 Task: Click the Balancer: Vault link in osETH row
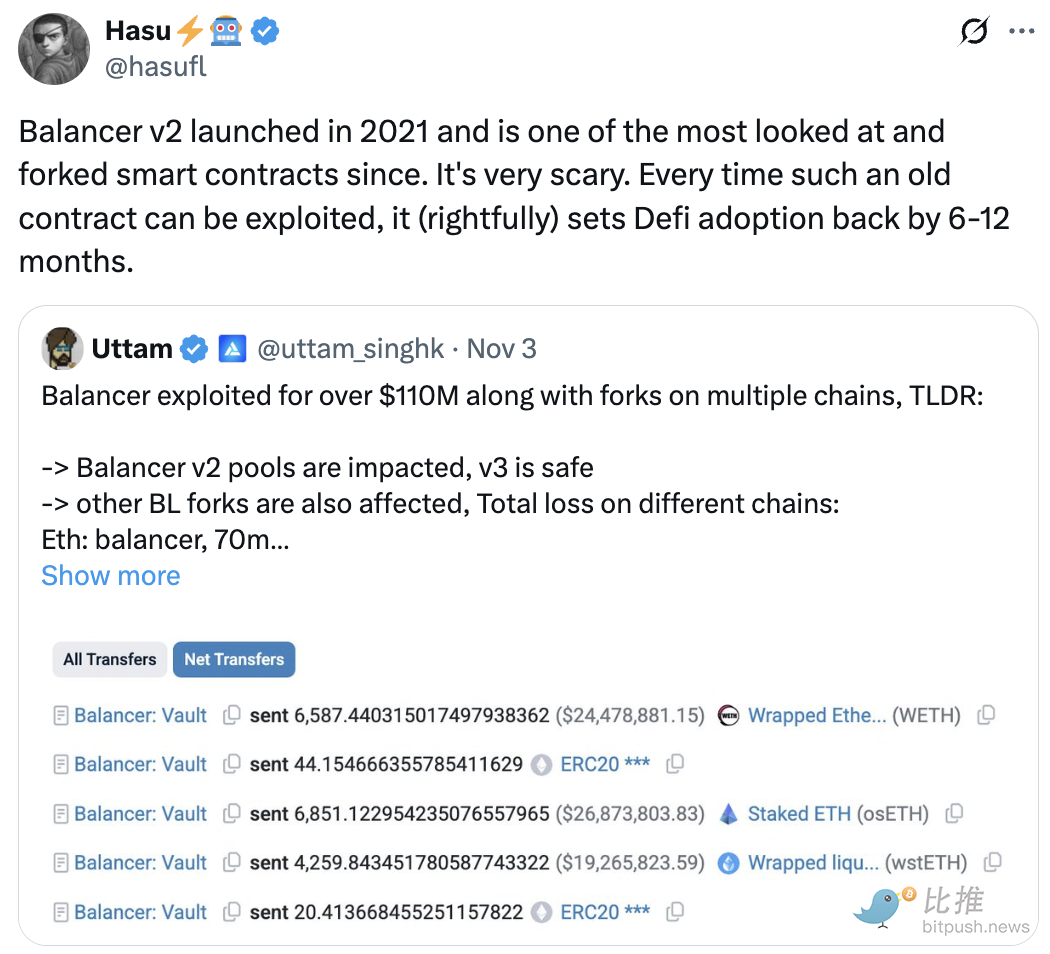(x=140, y=813)
